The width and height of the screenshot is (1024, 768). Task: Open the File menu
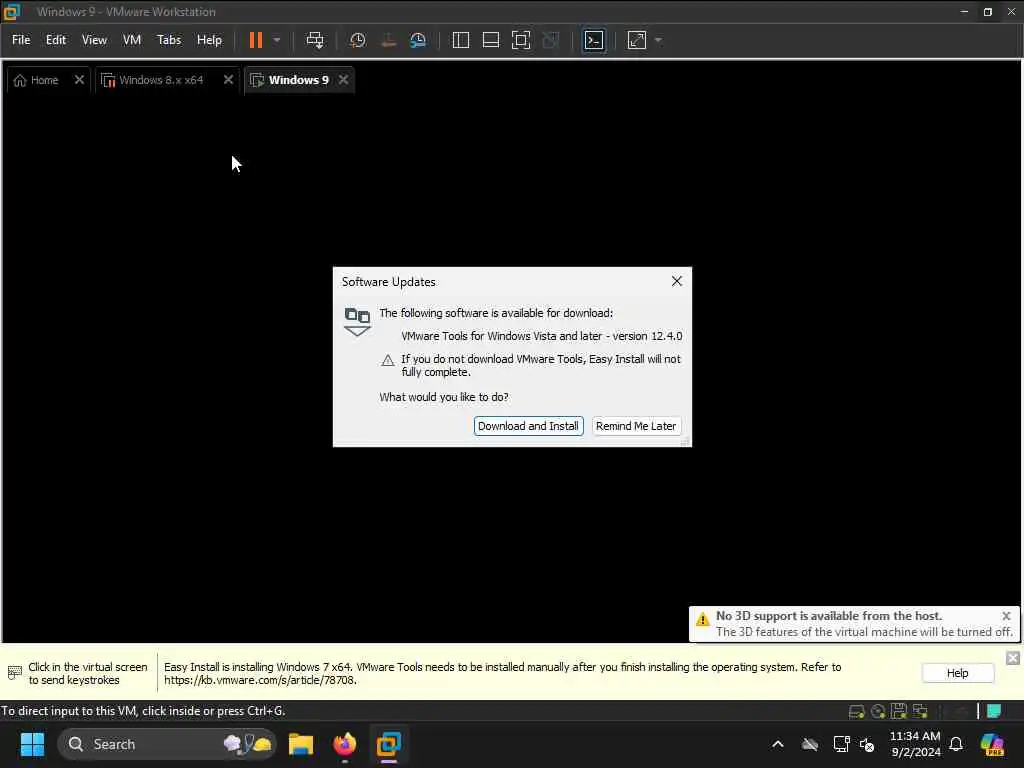pyautogui.click(x=21, y=40)
